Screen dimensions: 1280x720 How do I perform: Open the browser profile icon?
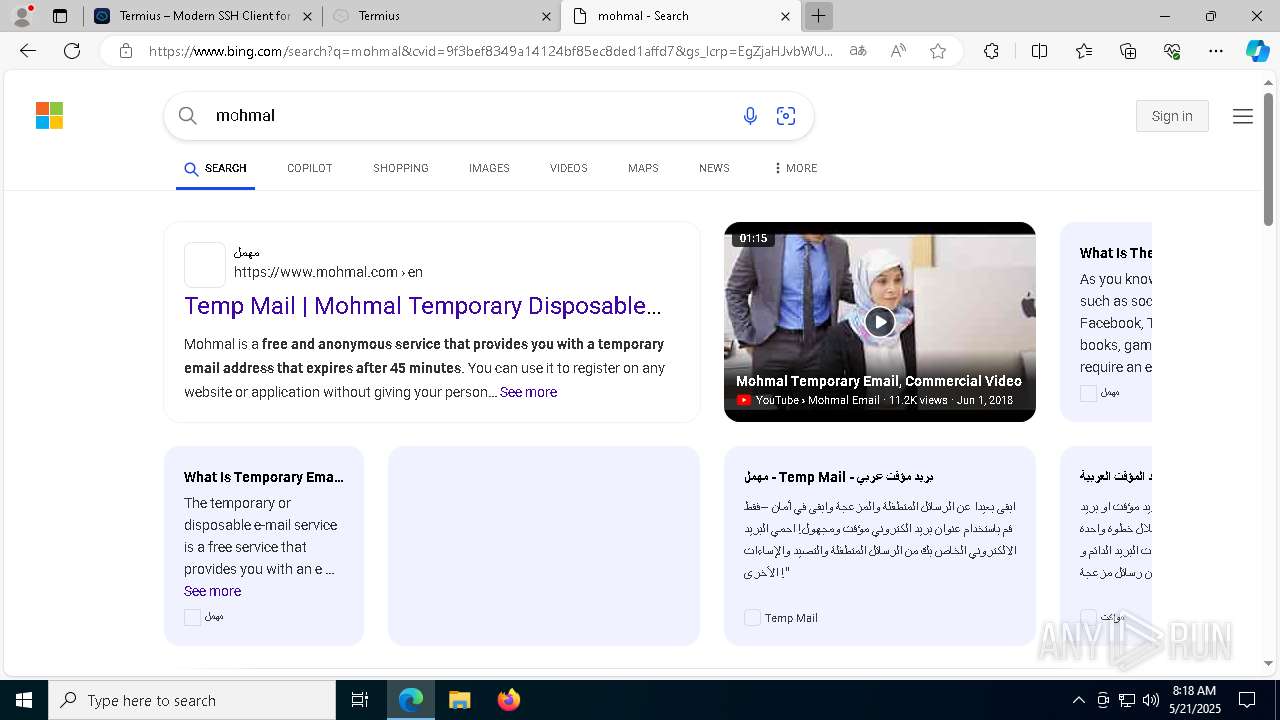(x=22, y=16)
